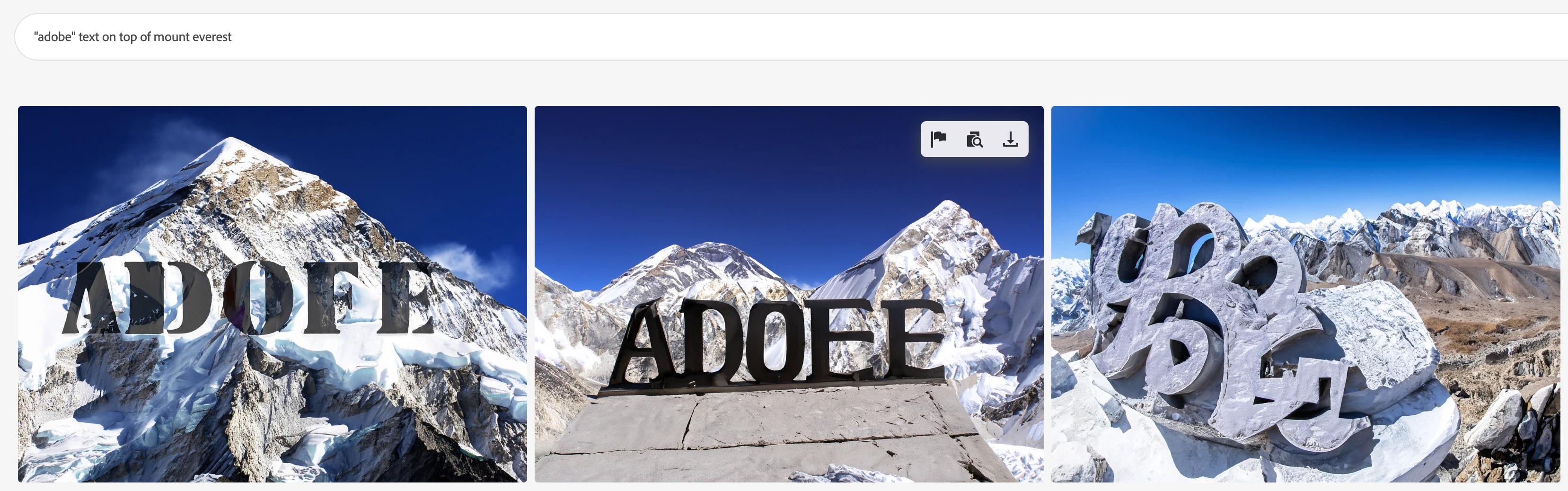Viewport: 1568px width, 491px height.
Task: Click the flag report icon on middle image
Action: click(939, 140)
